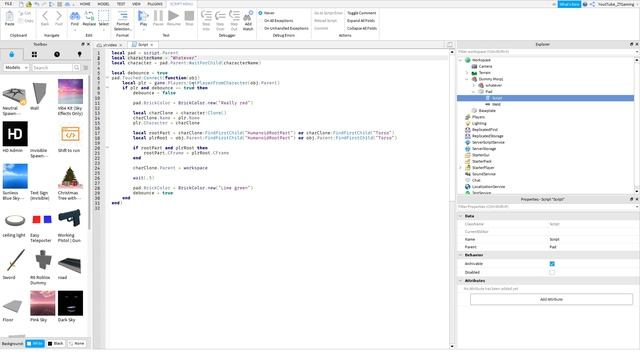Toggle the Archivable checkbox
Image resolution: width=640 pixels, height=360 pixels.
552,264
